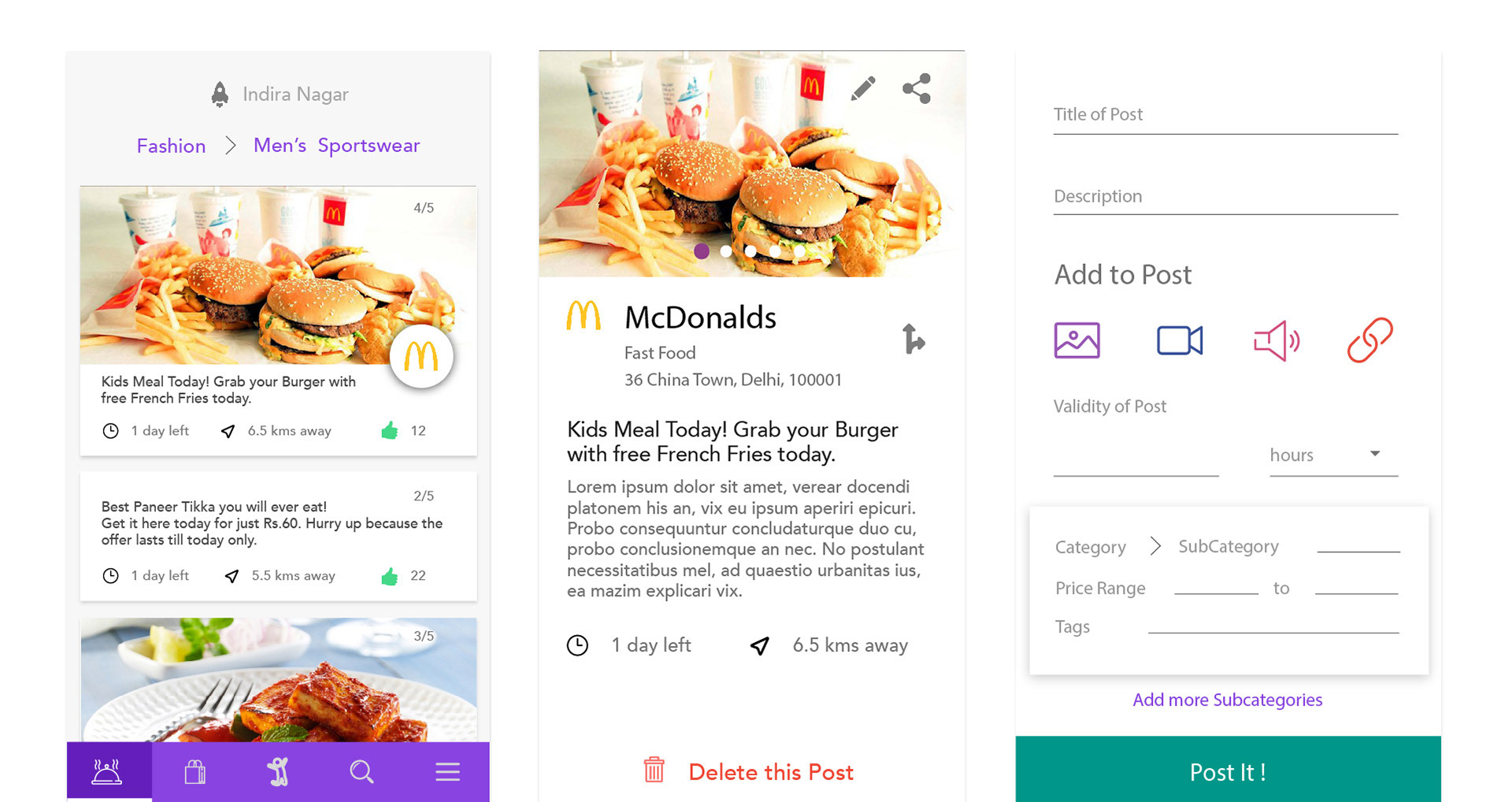
Task: Click the pencil edit icon on post image
Action: click(x=863, y=88)
